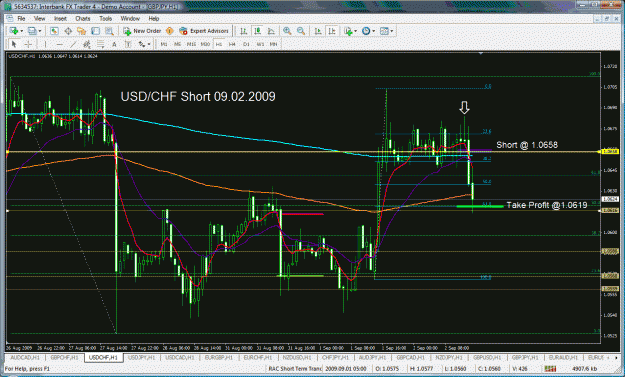Click the chart shift triangle marker
625x377 pixels.
pyautogui.click(x=481, y=53)
